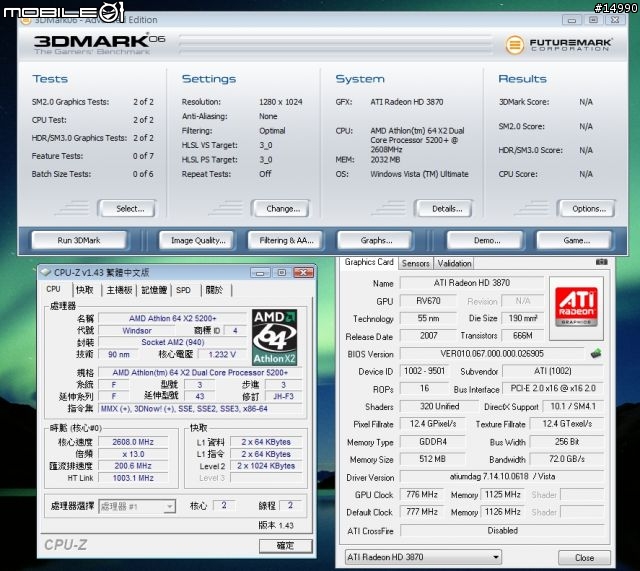Image resolution: width=640 pixels, height=571 pixels.
Task: Click the GPU-Z Name field
Action: [x=472, y=282]
